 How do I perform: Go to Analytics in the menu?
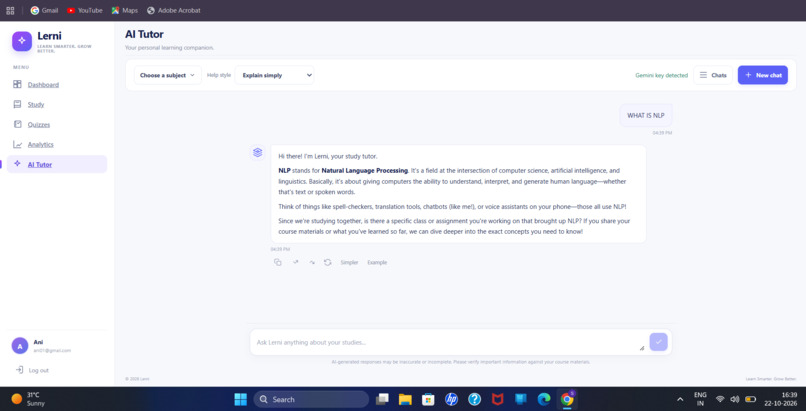[41, 144]
